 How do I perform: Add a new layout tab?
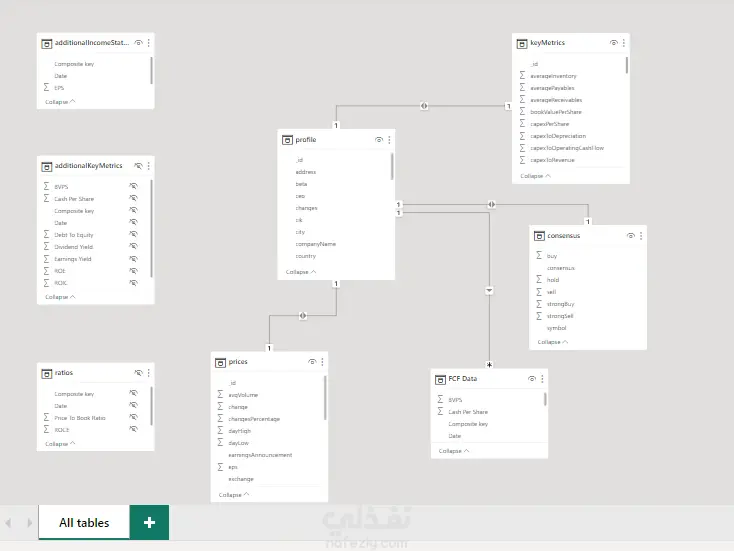tap(150, 522)
